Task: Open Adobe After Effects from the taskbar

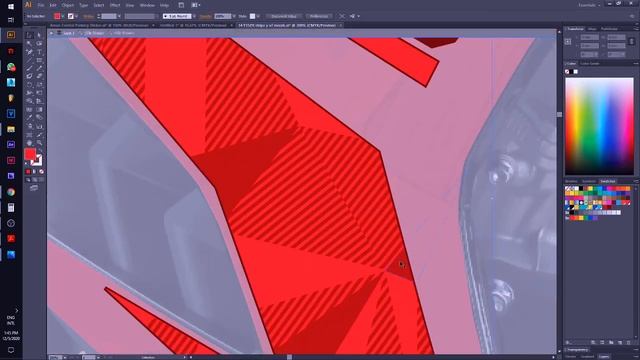Action: pyautogui.click(x=11, y=144)
